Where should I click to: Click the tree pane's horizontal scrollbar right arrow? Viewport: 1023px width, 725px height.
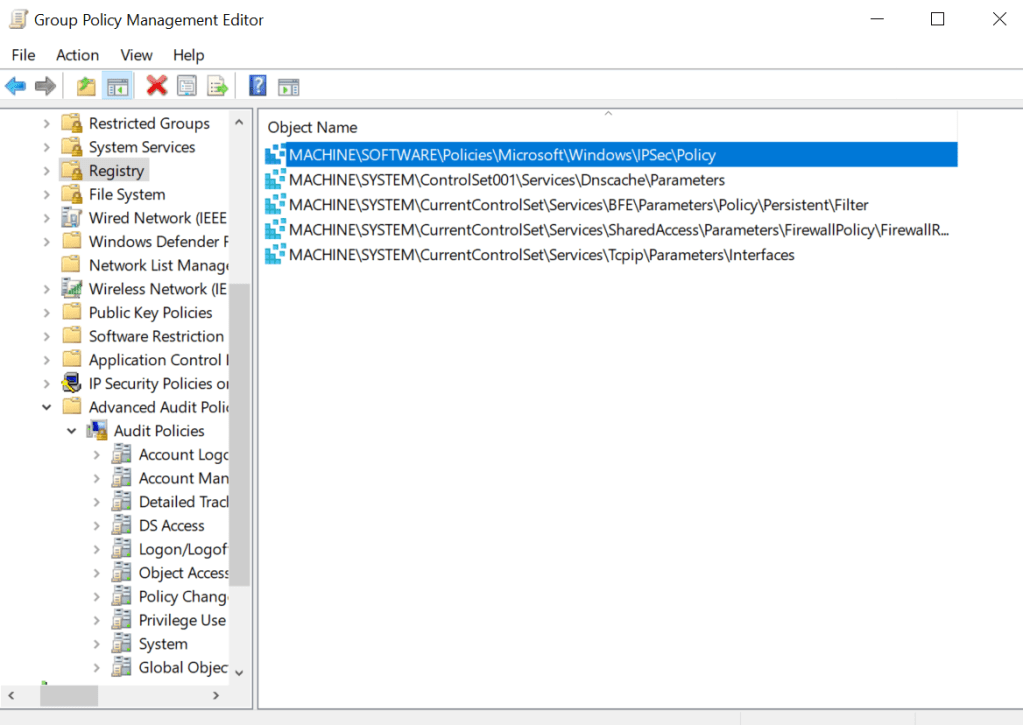(x=216, y=695)
